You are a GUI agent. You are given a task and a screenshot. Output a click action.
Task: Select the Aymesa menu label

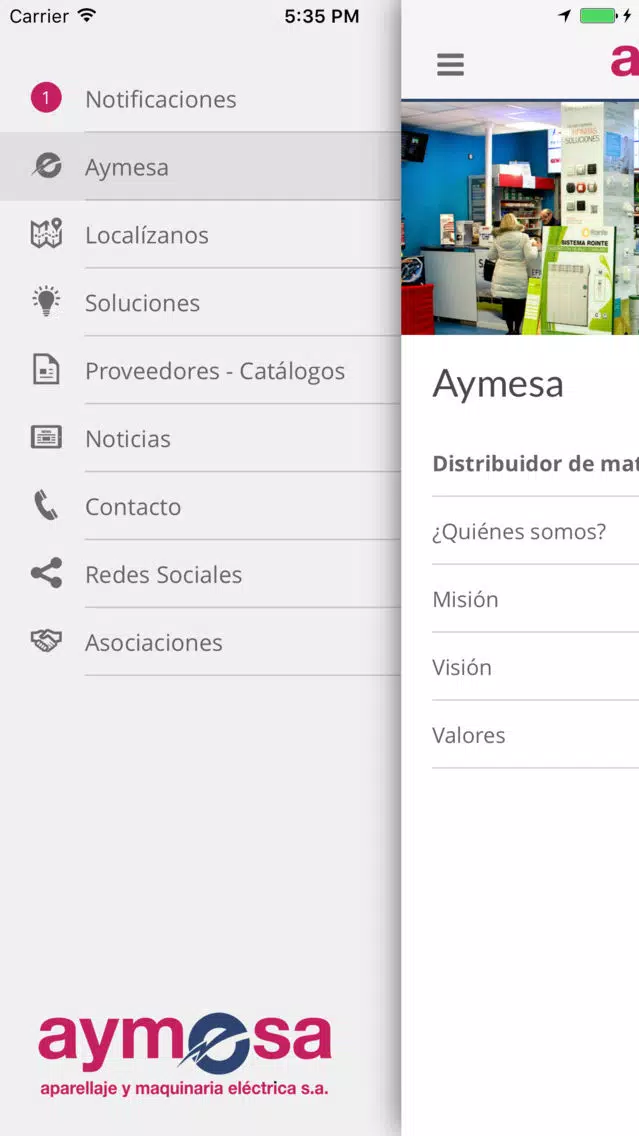(x=127, y=167)
